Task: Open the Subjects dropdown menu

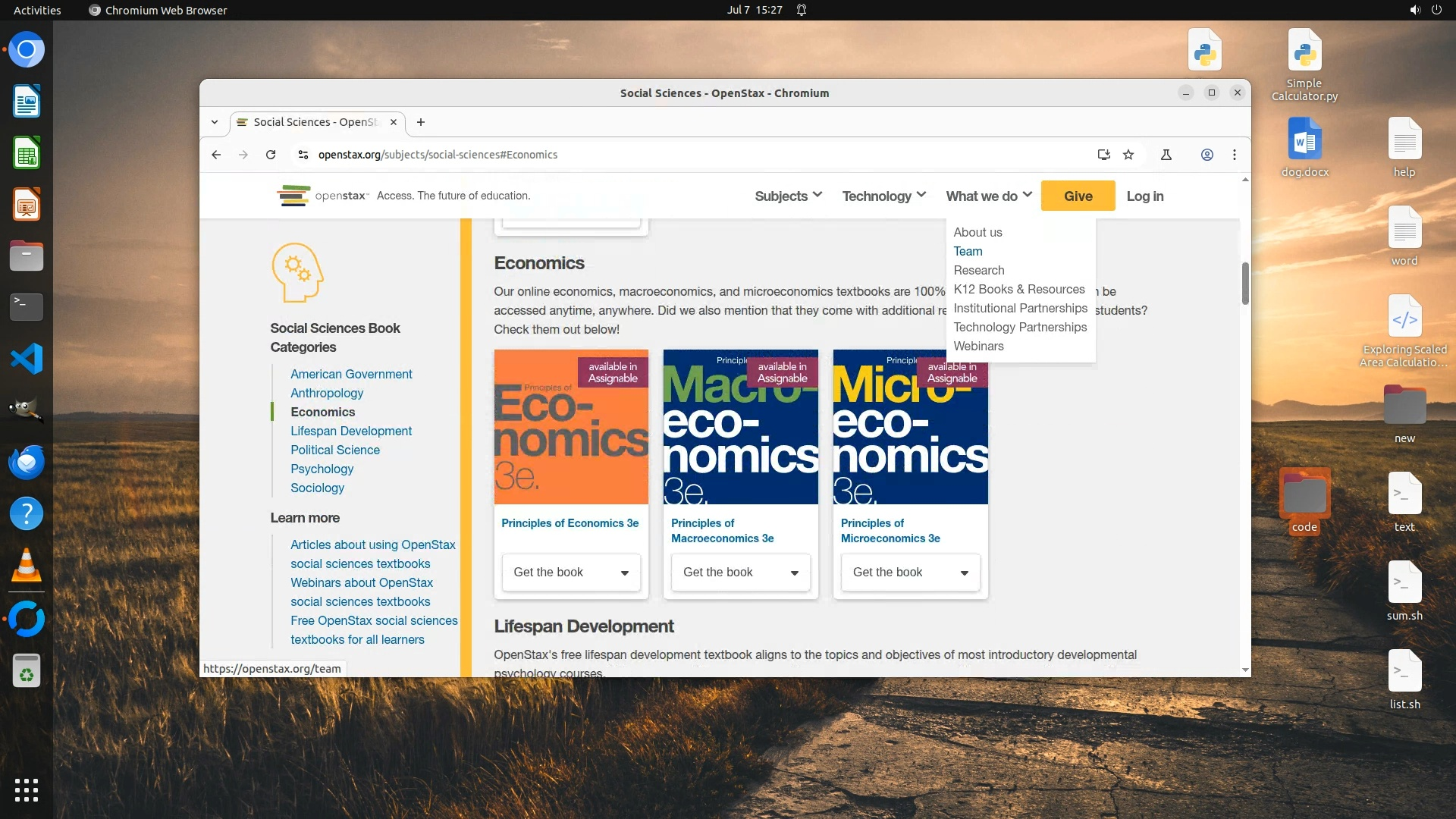Action: (788, 196)
